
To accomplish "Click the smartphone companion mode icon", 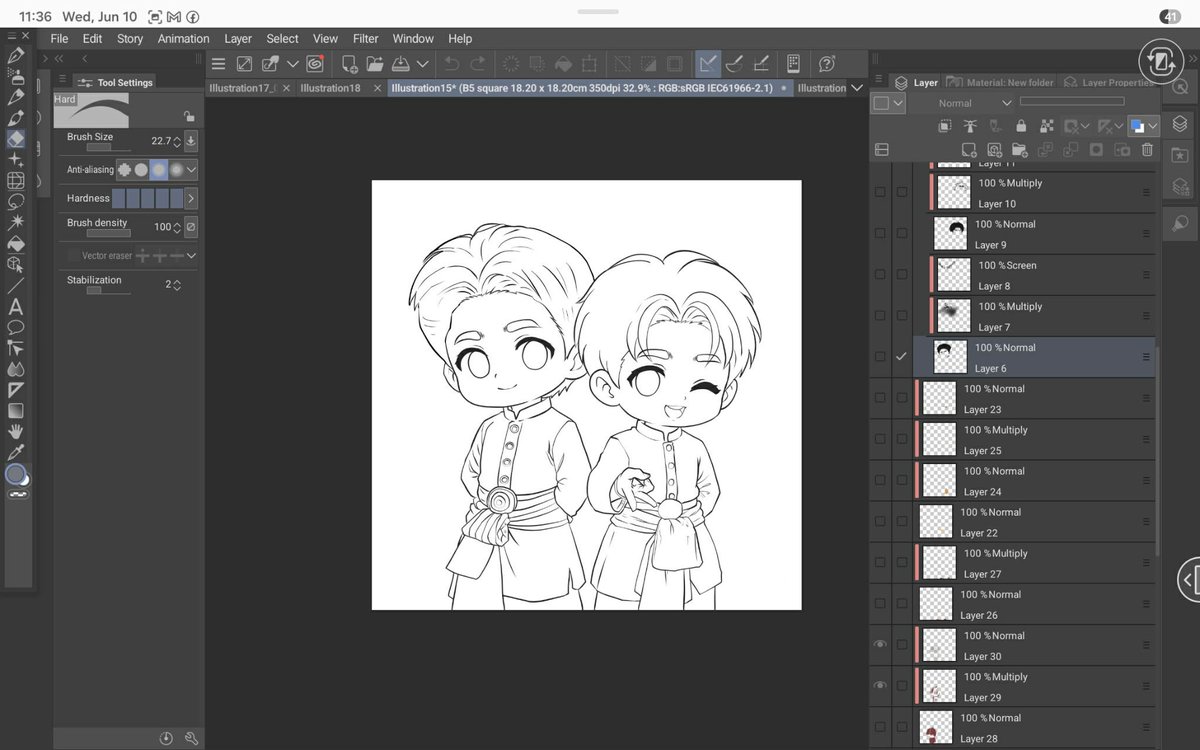I will click(x=793, y=64).
